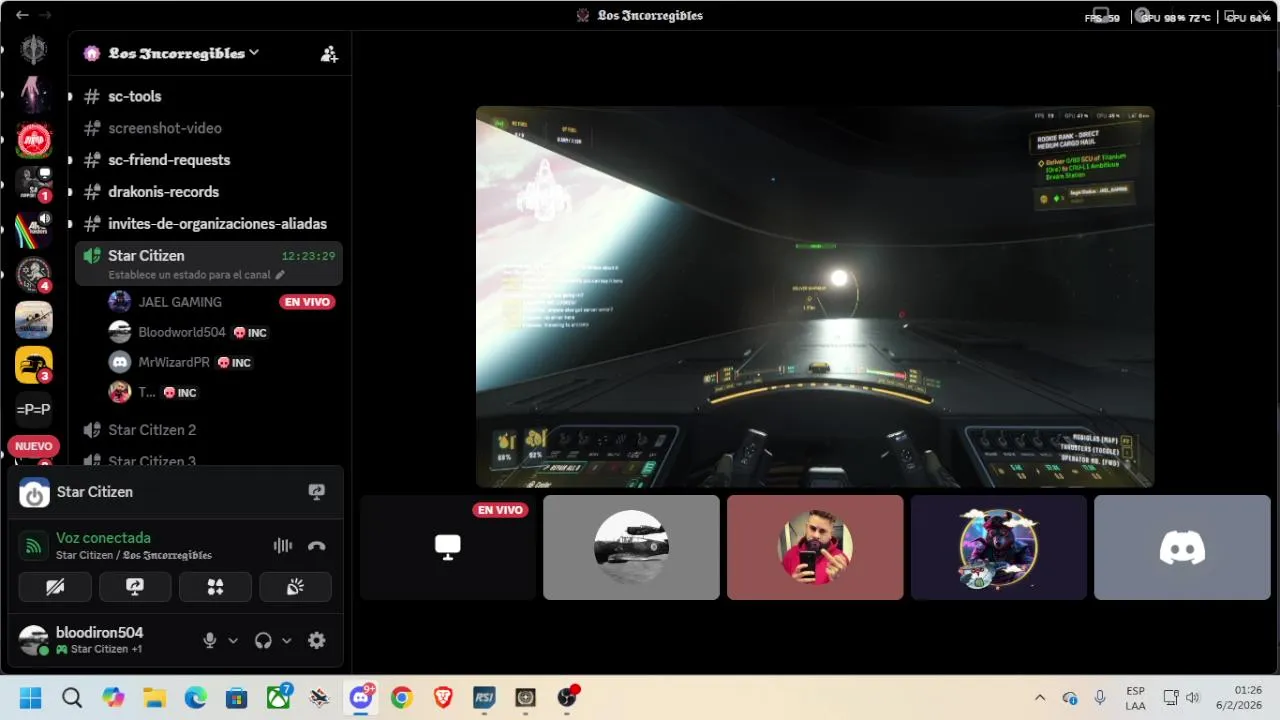Open Windows taskbar search
This screenshot has width=1280, height=720.
[x=72, y=698]
